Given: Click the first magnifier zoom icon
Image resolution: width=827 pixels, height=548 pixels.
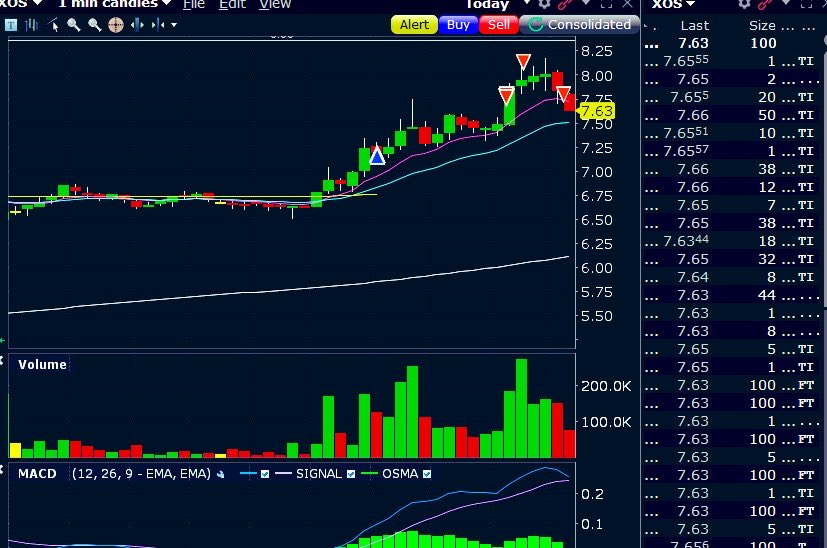Looking at the screenshot, I should [x=73, y=25].
